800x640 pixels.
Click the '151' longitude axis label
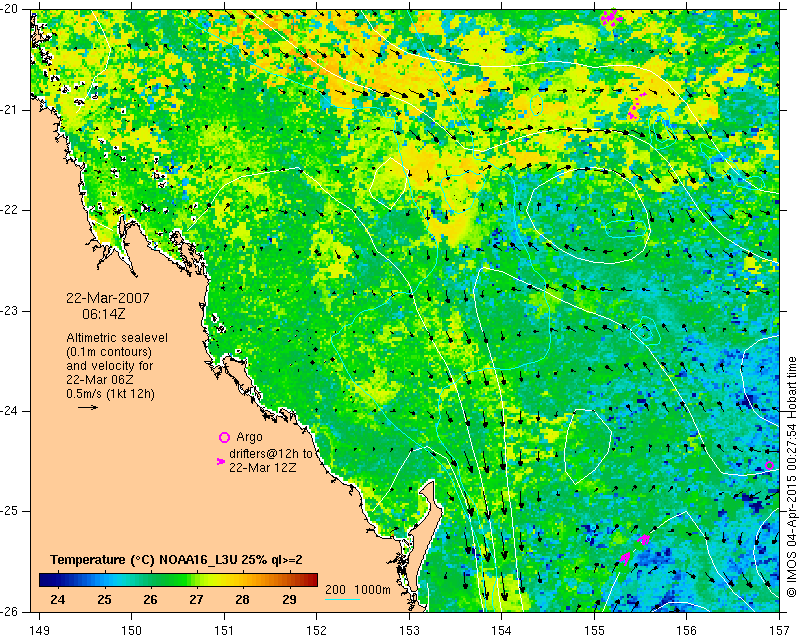click(224, 631)
